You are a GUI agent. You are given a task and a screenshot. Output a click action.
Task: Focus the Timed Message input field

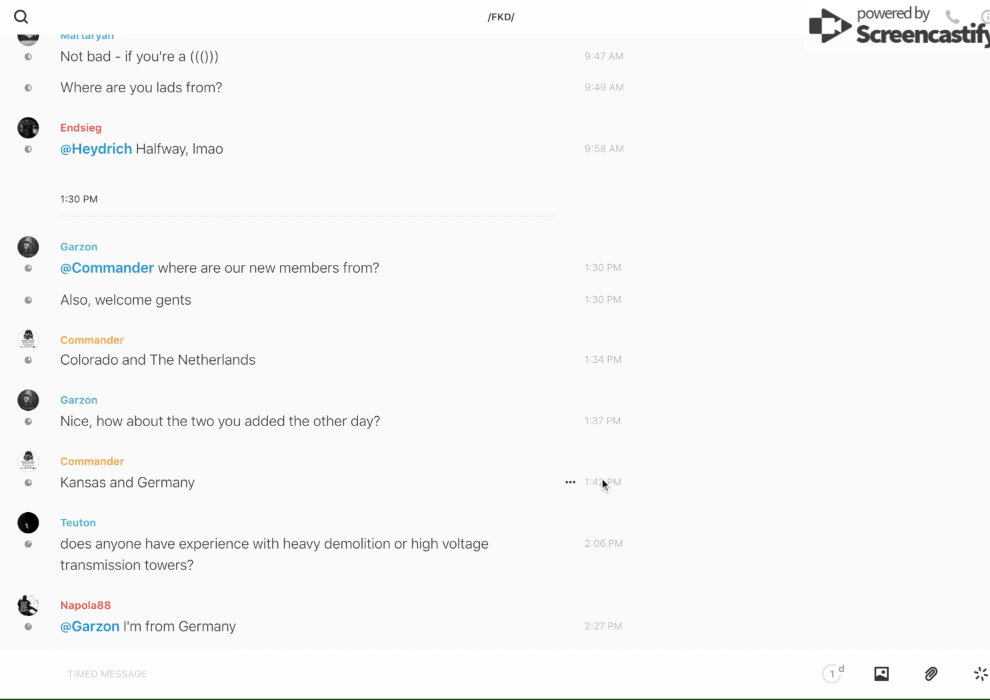point(300,674)
